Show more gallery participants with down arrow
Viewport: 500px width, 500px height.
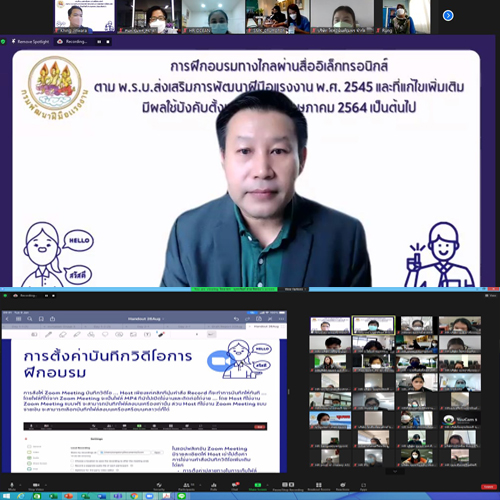point(395,472)
